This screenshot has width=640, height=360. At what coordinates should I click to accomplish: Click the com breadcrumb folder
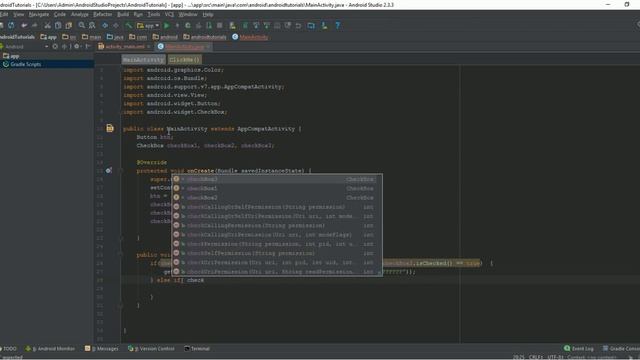click(x=138, y=37)
